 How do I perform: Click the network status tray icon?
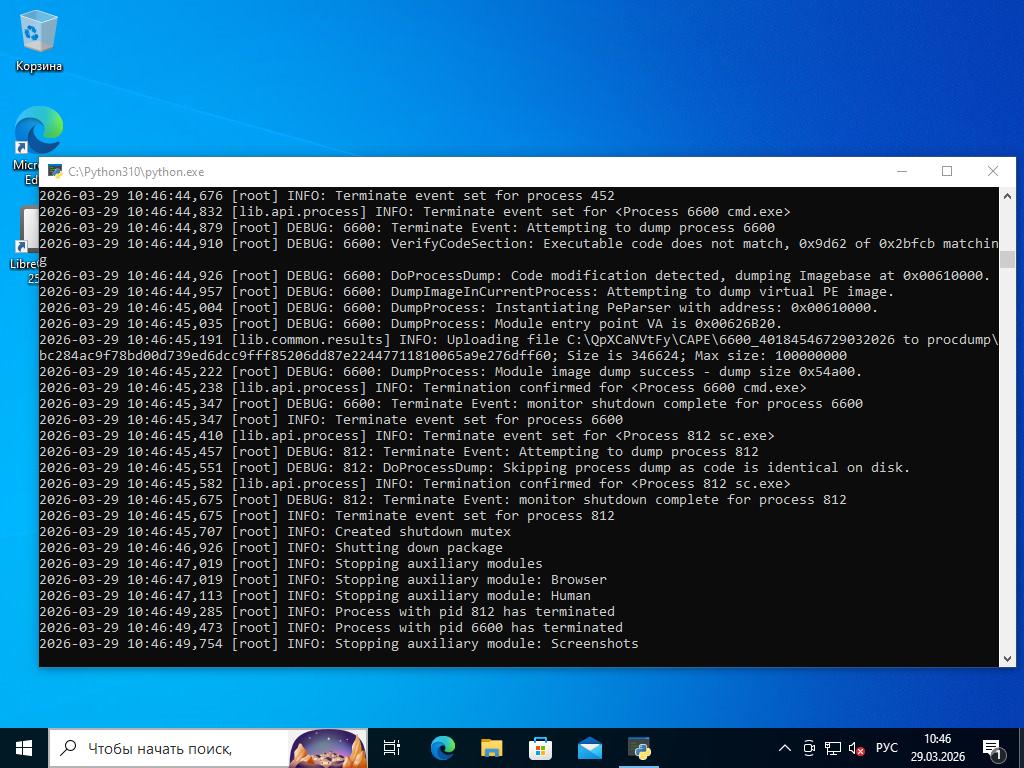833,748
